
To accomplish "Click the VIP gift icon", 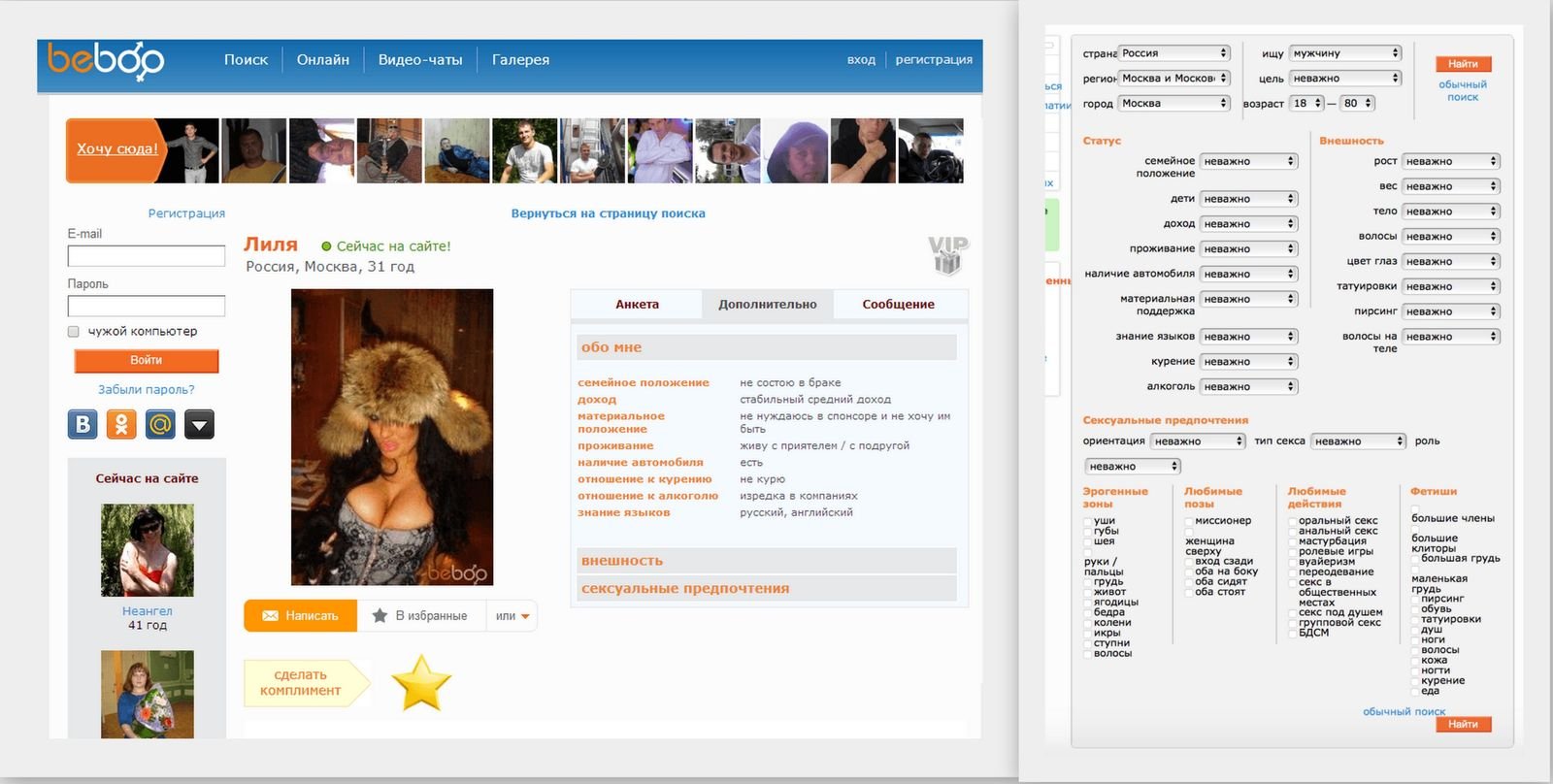I will (x=947, y=254).
